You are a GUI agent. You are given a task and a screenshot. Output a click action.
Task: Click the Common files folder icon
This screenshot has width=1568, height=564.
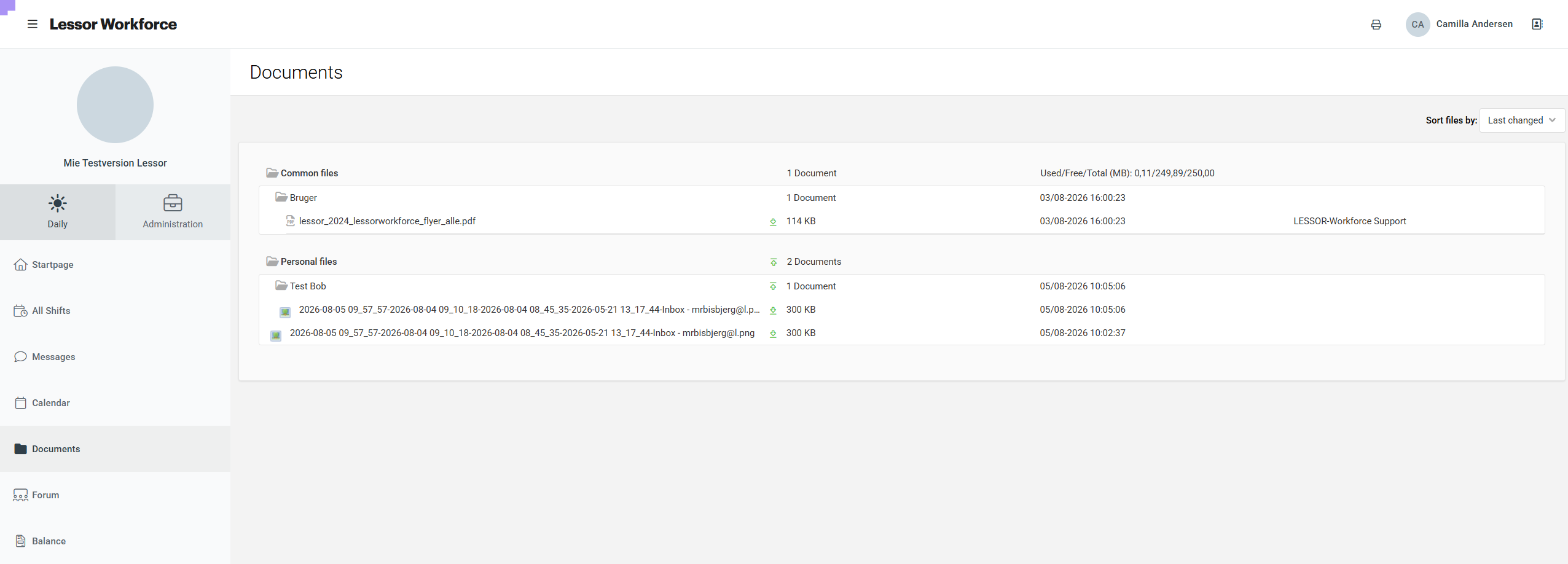(x=272, y=173)
